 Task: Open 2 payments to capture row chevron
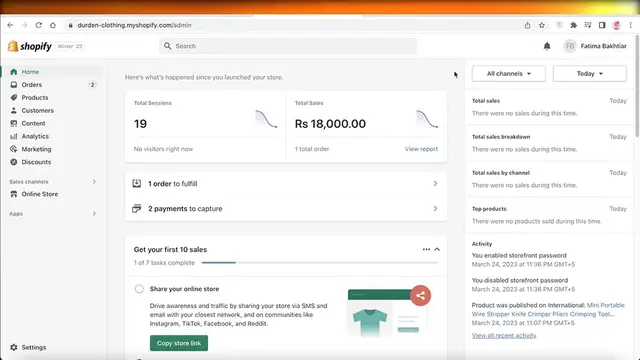click(436, 209)
